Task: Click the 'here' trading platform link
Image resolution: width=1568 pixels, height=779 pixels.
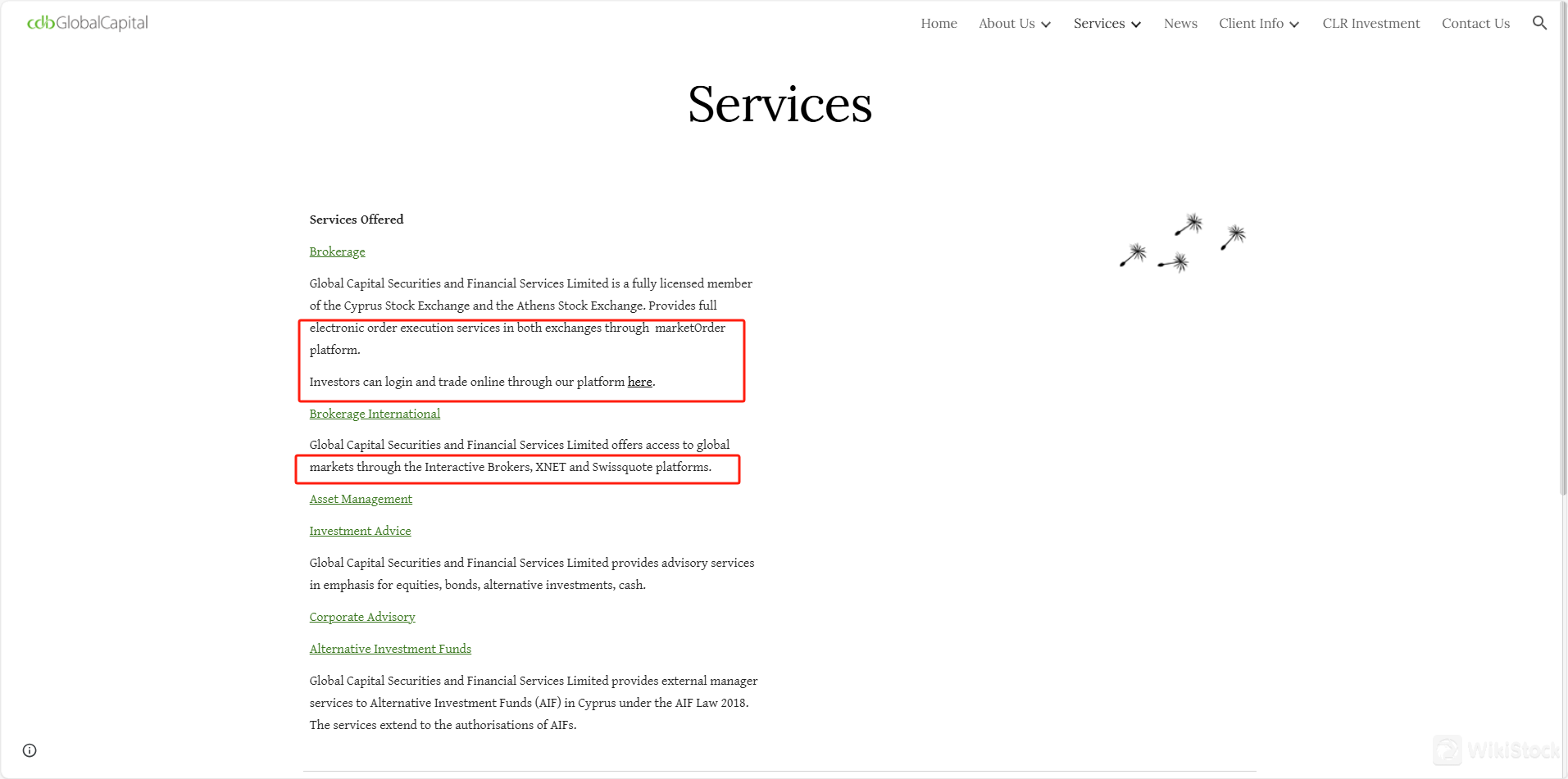Action: (x=639, y=382)
